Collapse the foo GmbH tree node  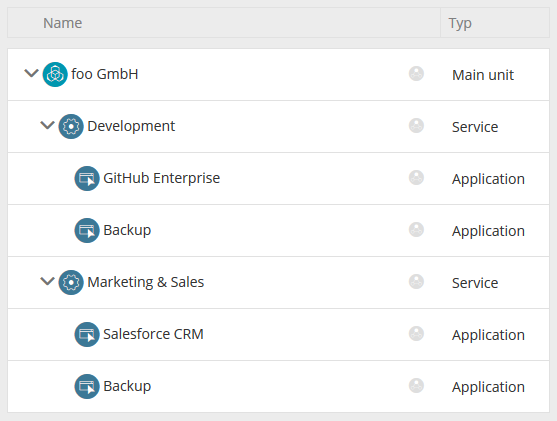pos(31,73)
